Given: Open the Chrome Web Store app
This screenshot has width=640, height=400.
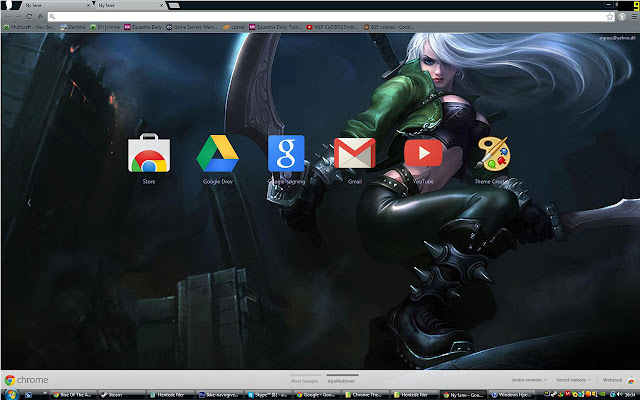Looking at the screenshot, I should coord(148,154).
